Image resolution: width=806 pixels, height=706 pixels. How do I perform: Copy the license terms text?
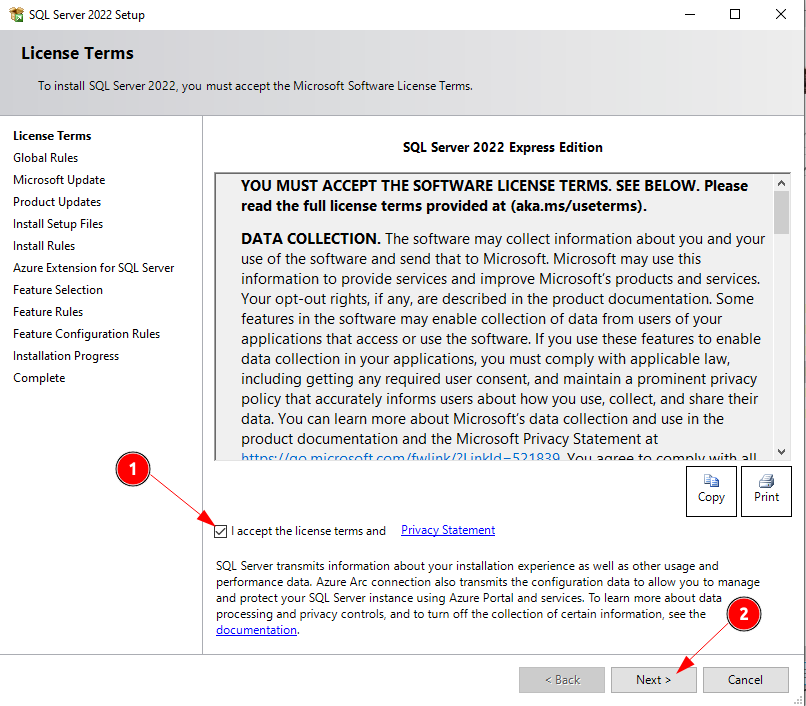(x=711, y=491)
